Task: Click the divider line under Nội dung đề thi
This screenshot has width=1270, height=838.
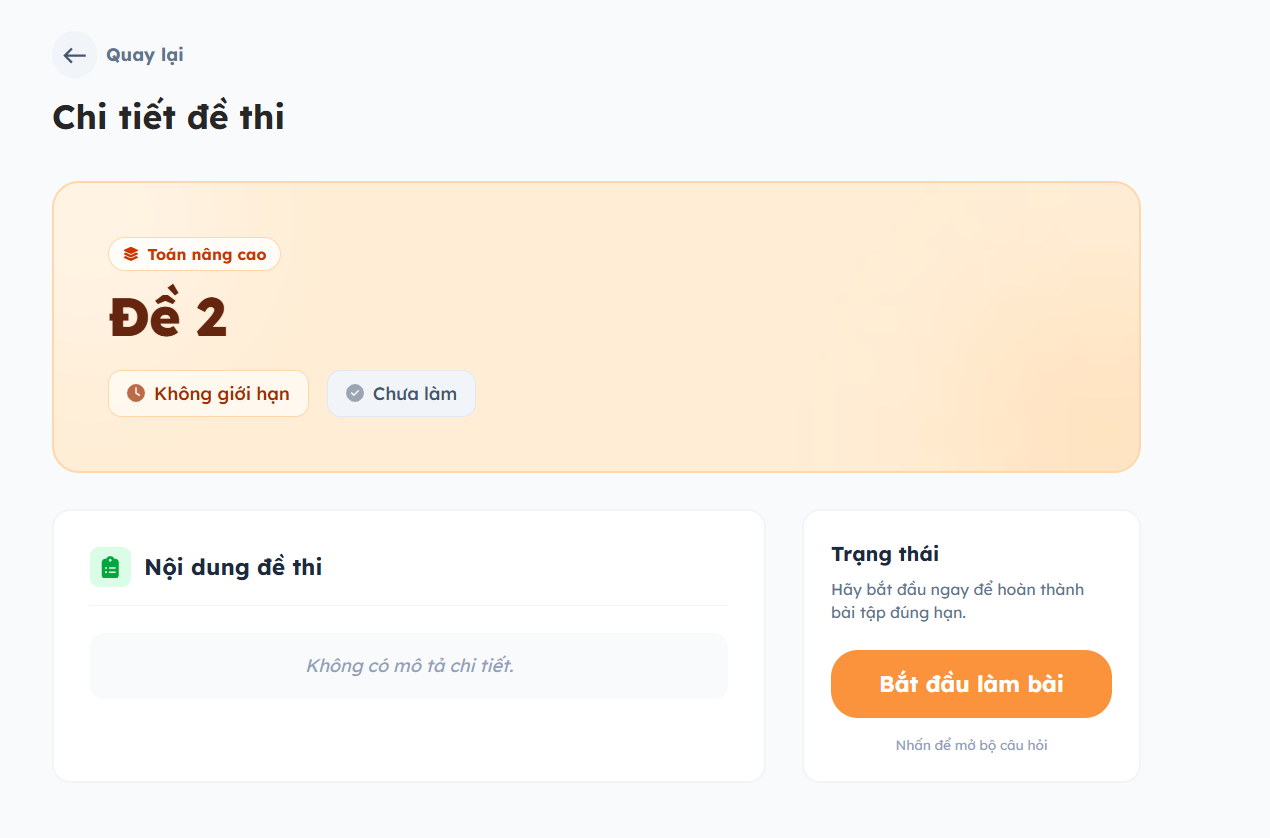Action: [x=409, y=605]
